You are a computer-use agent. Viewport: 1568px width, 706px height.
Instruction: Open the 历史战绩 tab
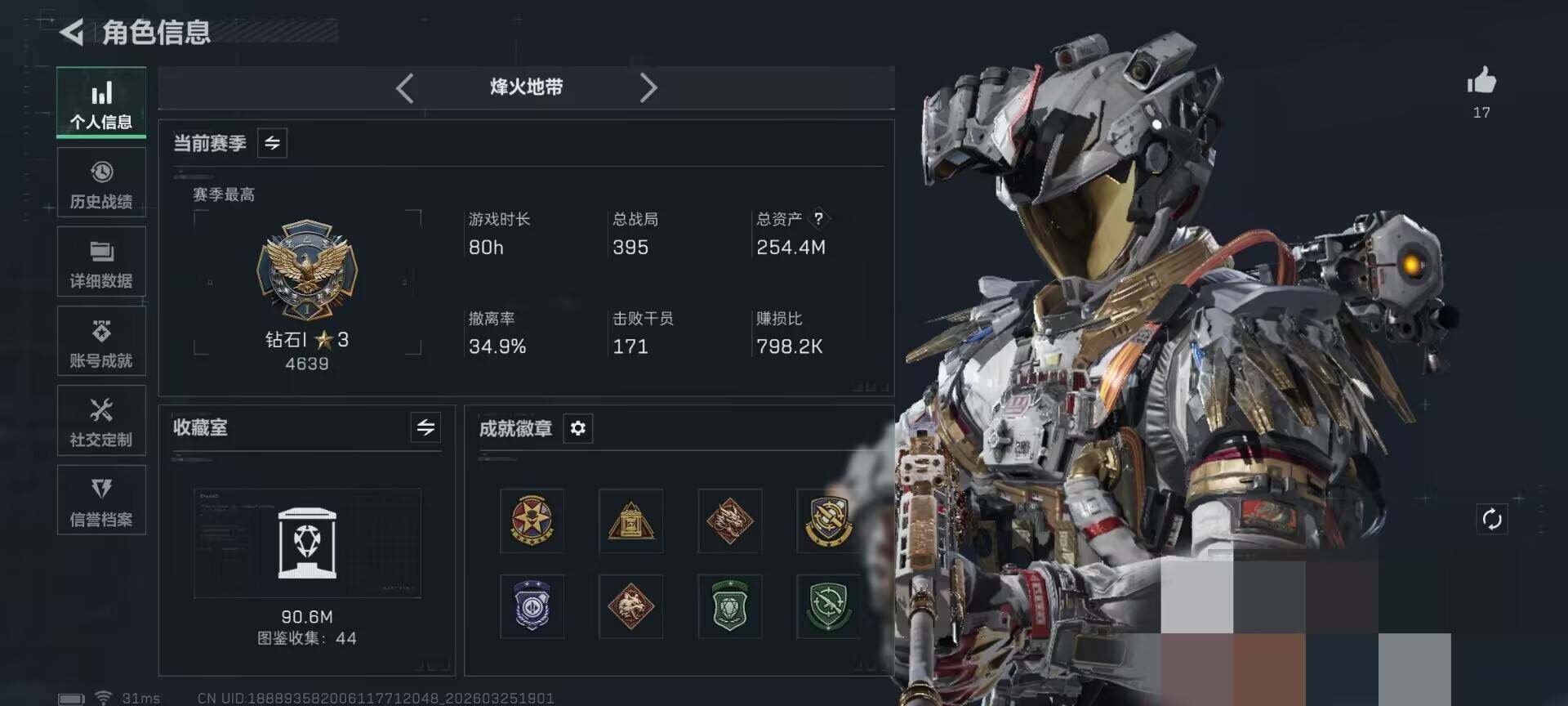(101, 183)
